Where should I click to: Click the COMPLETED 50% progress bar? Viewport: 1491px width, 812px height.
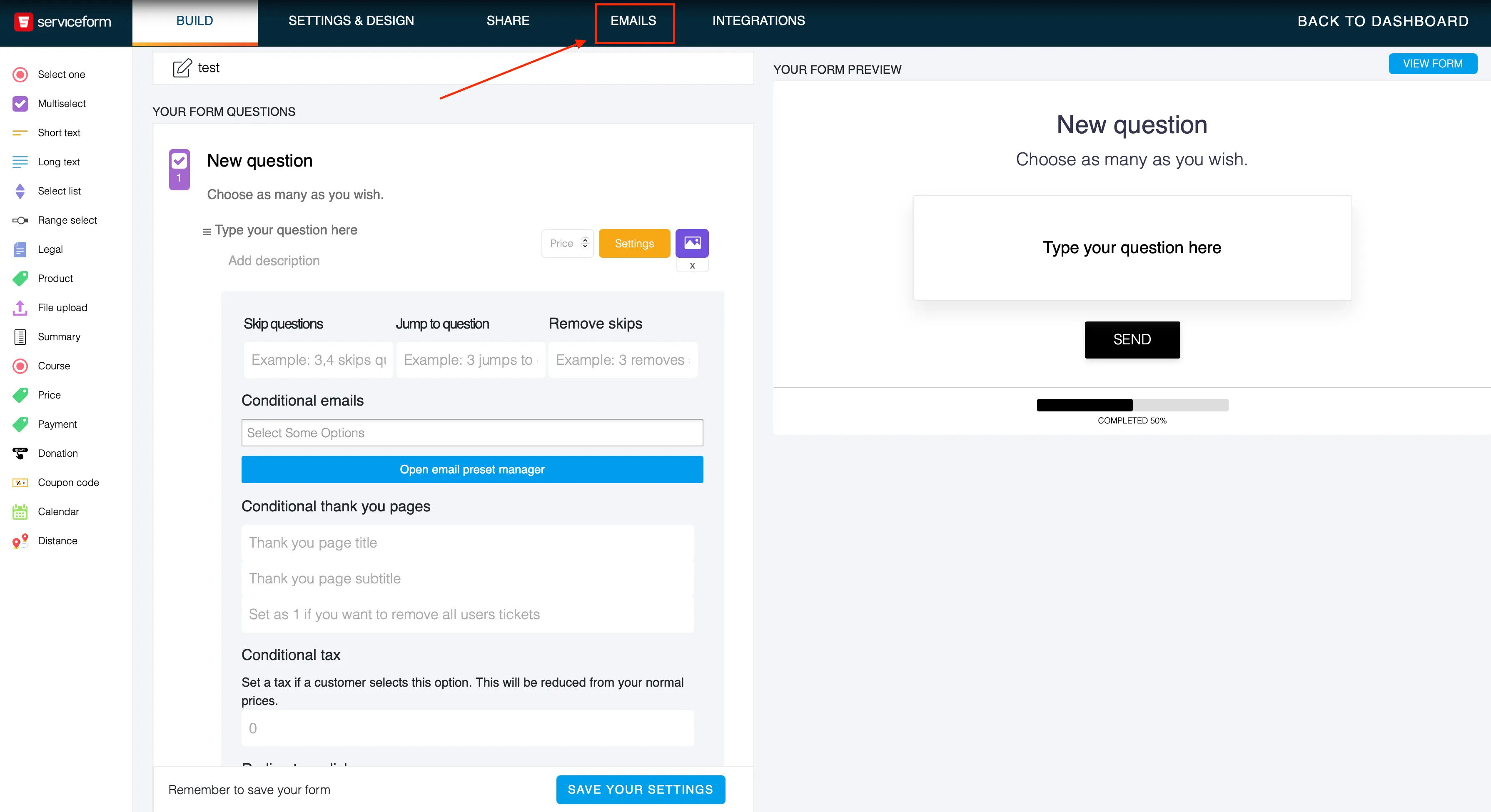1132,405
